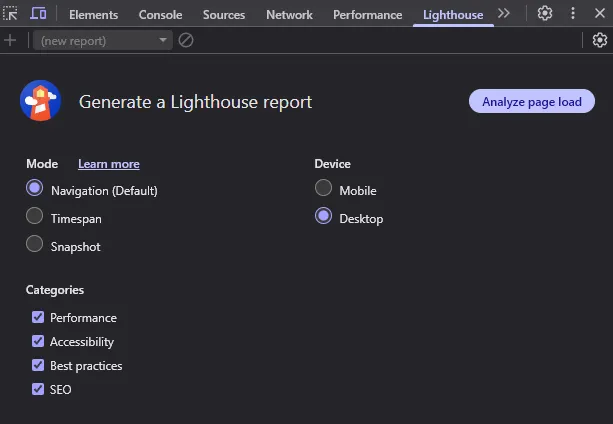Click the inspect element picker icon
Screen dimensions: 613x424
(11, 14)
